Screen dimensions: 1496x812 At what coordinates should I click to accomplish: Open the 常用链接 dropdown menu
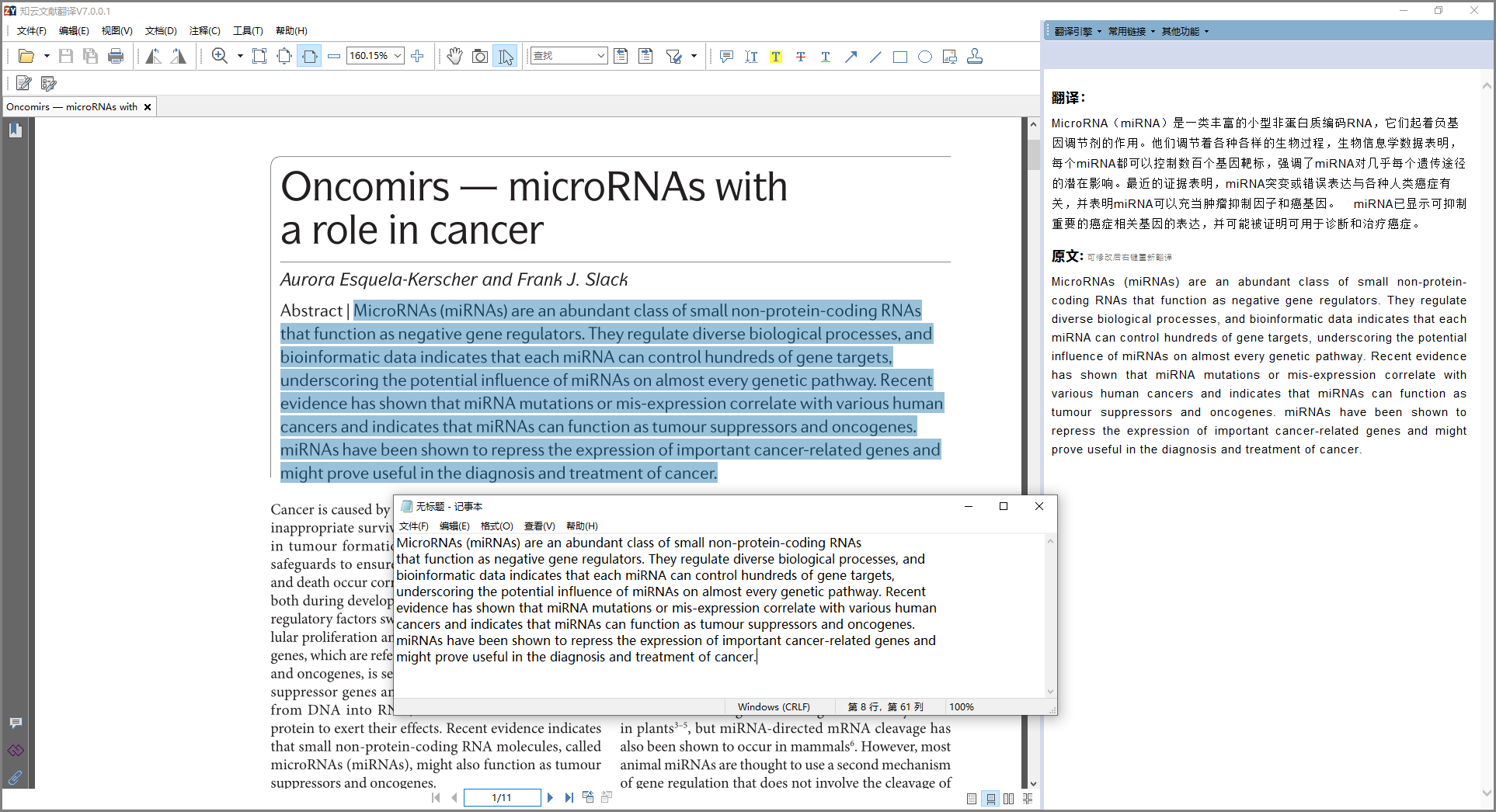tap(1132, 31)
